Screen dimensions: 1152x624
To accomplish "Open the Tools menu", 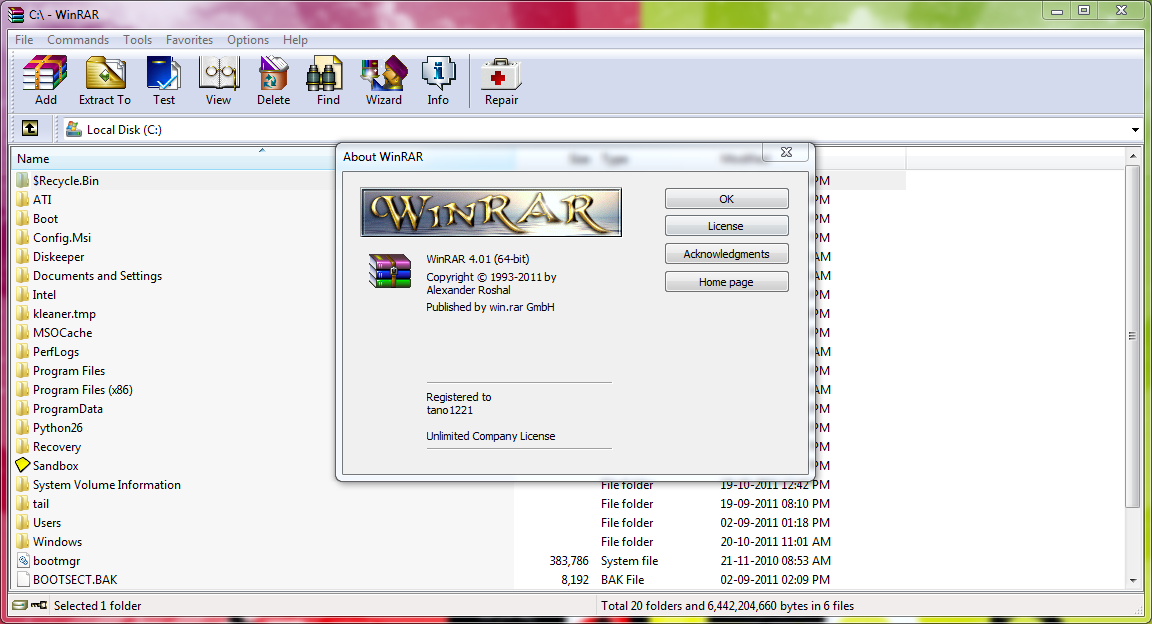I will click(x=137, y=40).
